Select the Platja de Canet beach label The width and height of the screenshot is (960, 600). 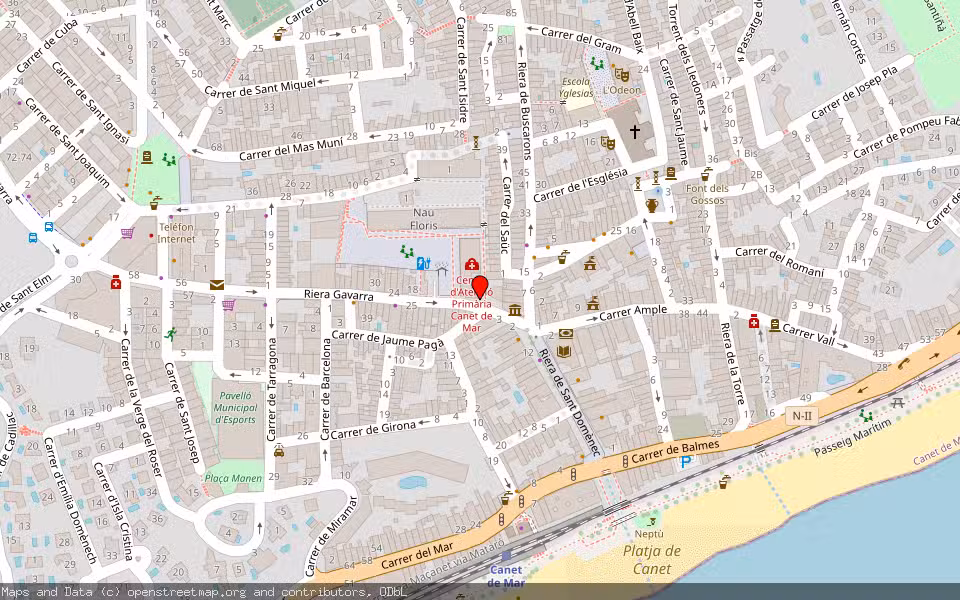click(652, 560)
